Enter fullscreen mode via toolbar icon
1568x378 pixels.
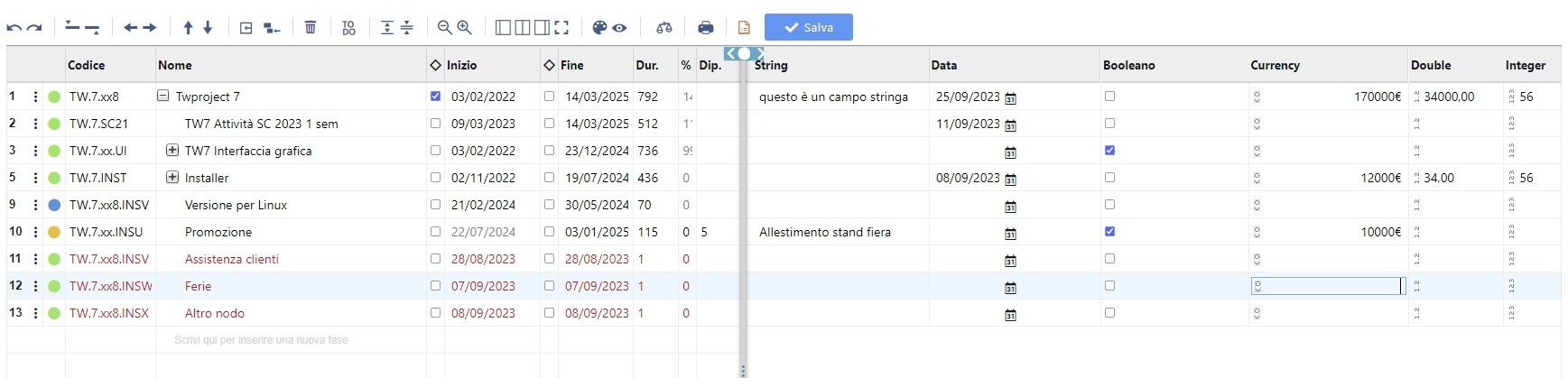[x=561, y=28]
